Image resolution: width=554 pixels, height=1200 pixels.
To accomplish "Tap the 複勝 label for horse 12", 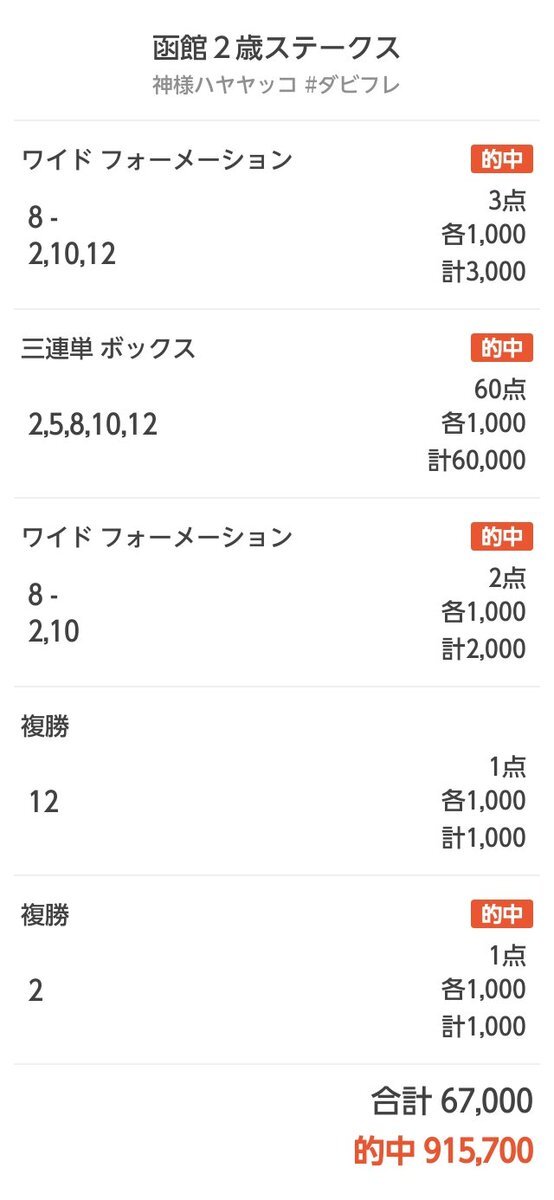I will pyautogui.click(x=45, y=727).
